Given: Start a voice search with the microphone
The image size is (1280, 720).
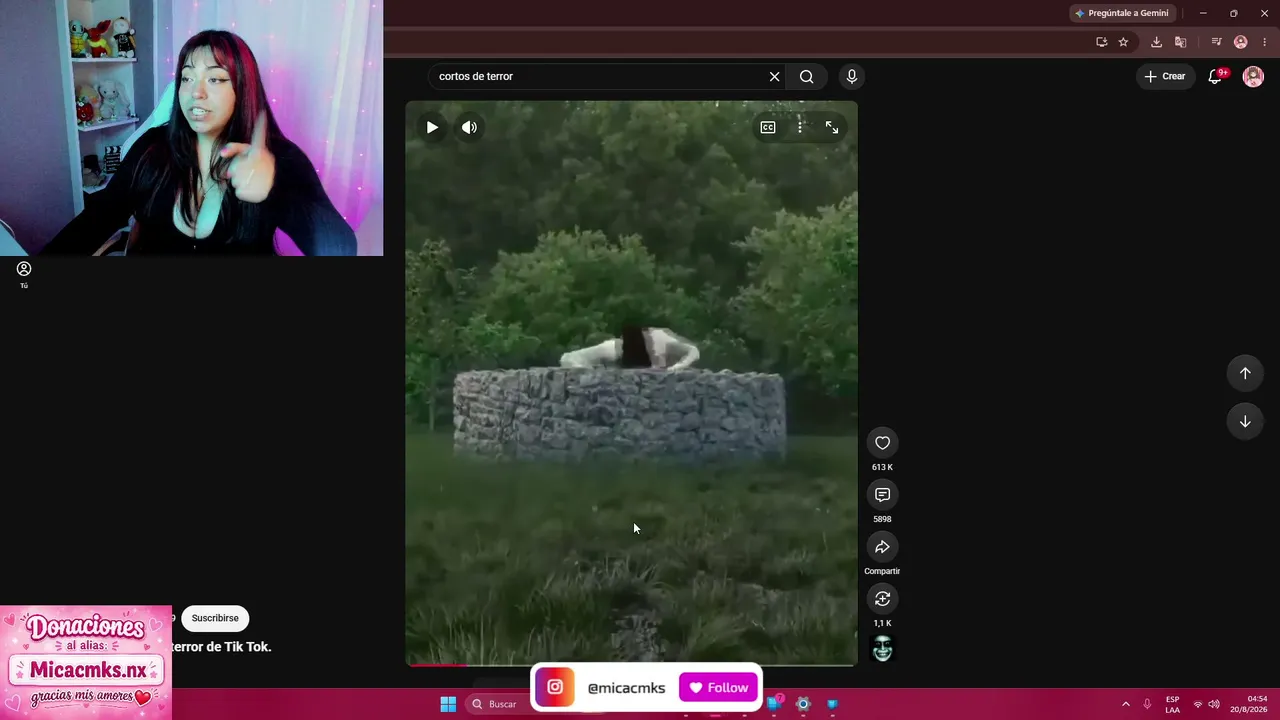Looking at the screenshot, I should tap(852, 76).
